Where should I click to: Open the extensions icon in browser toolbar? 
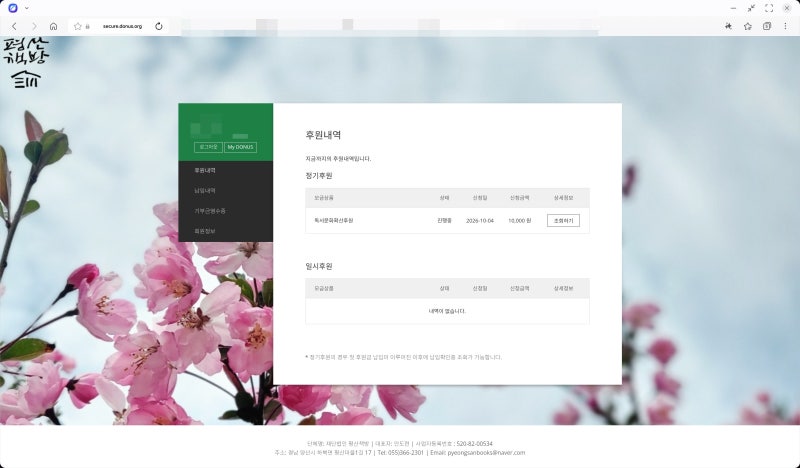(x=728, y=26)
